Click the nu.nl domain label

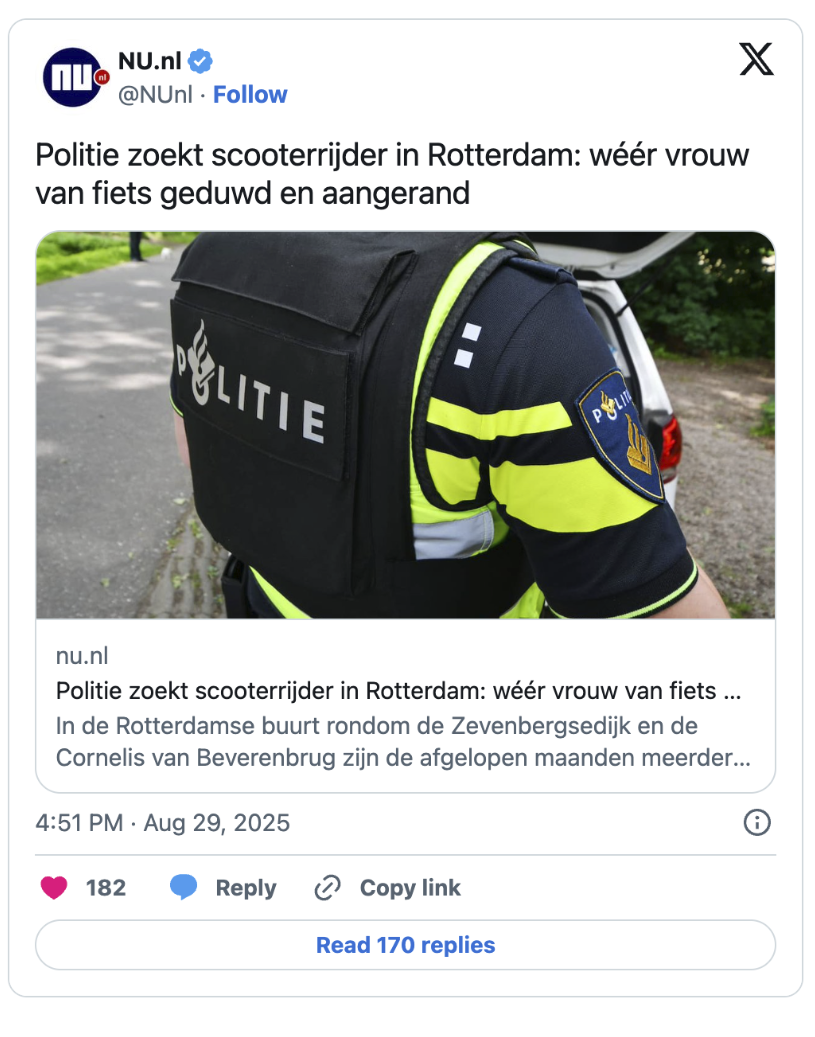pyautogui.click(x=82, y=656)
